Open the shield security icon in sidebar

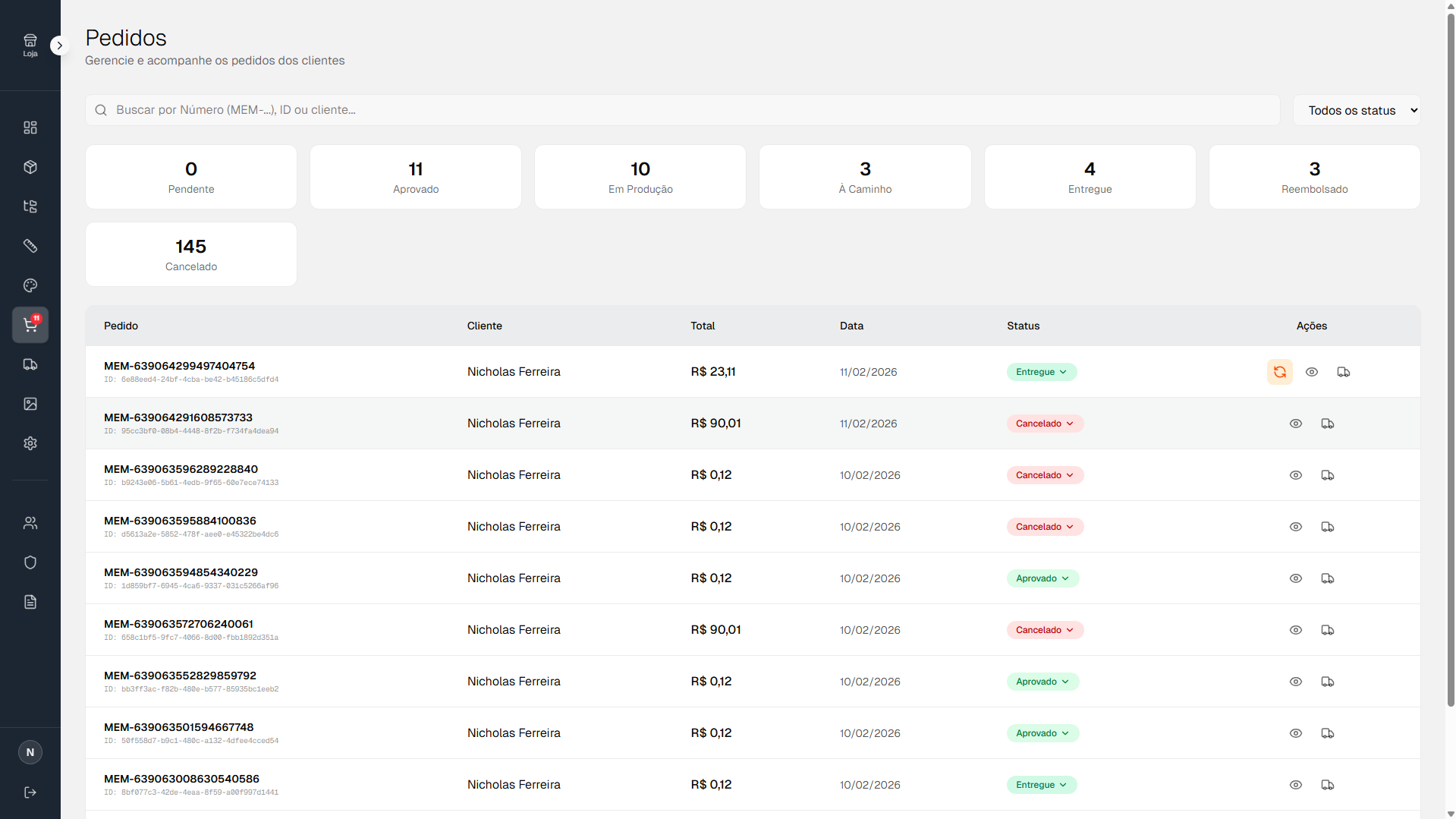pos(30,562)
